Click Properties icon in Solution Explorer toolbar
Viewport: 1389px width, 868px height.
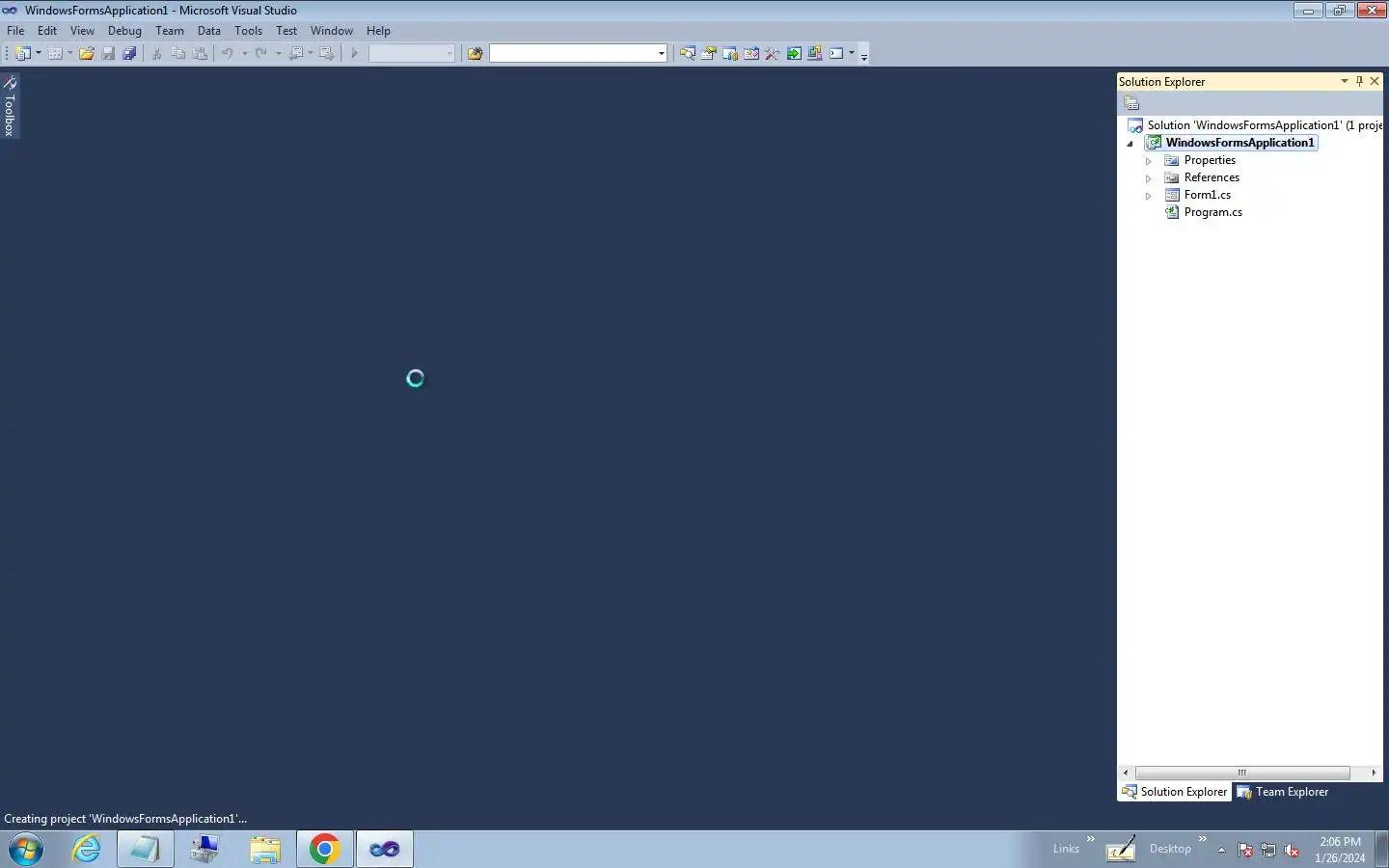[x=1132, y=103]
